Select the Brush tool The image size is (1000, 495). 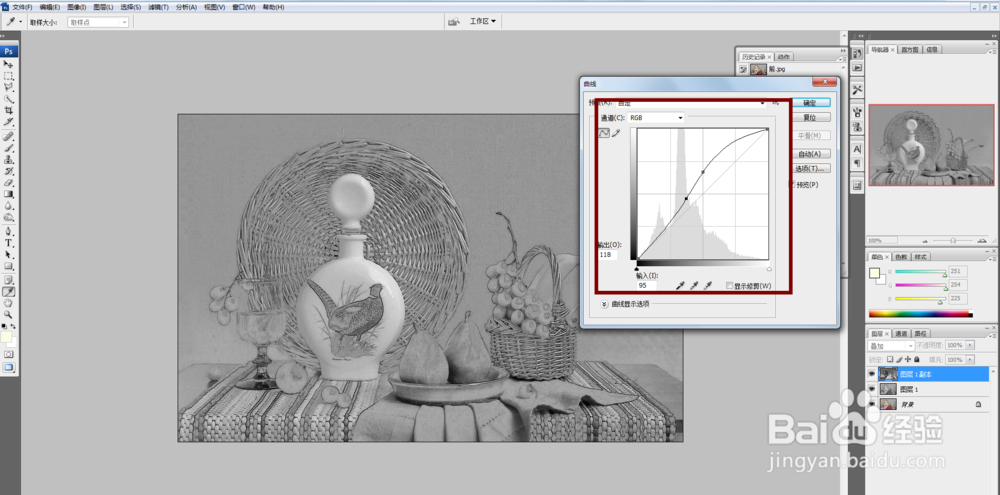click(8, 148)
